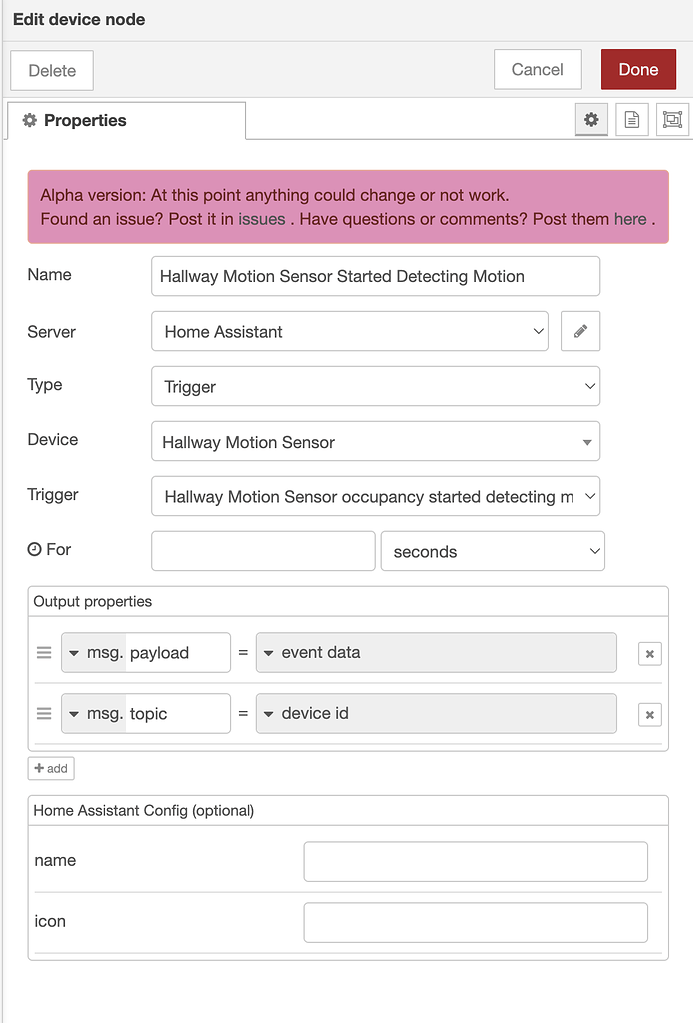Cancel editing the device node
This screenshot has height=1023, width=693.
pos(537,69)
